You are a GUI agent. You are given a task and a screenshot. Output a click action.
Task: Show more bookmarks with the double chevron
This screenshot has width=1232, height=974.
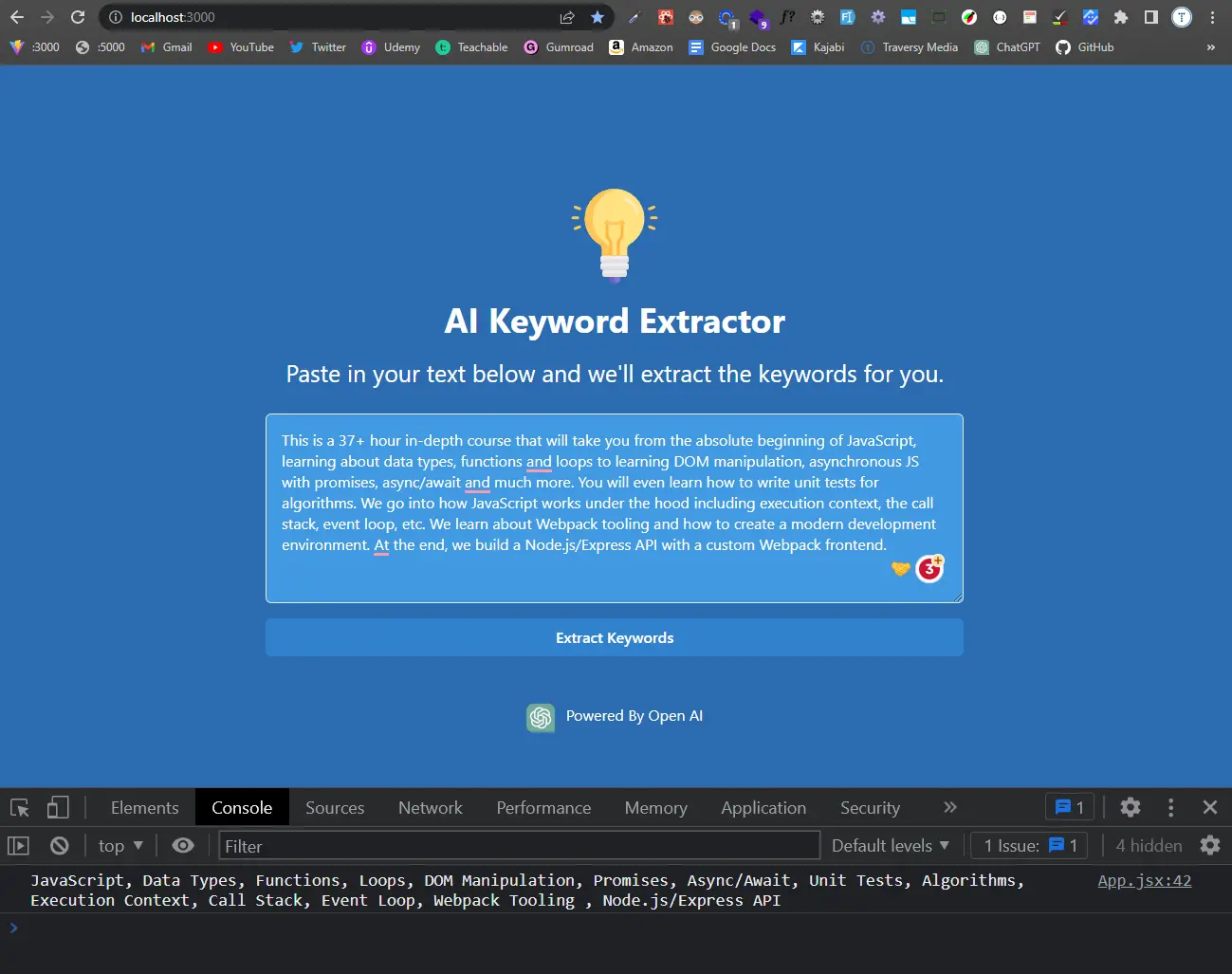coord(1210,47)
